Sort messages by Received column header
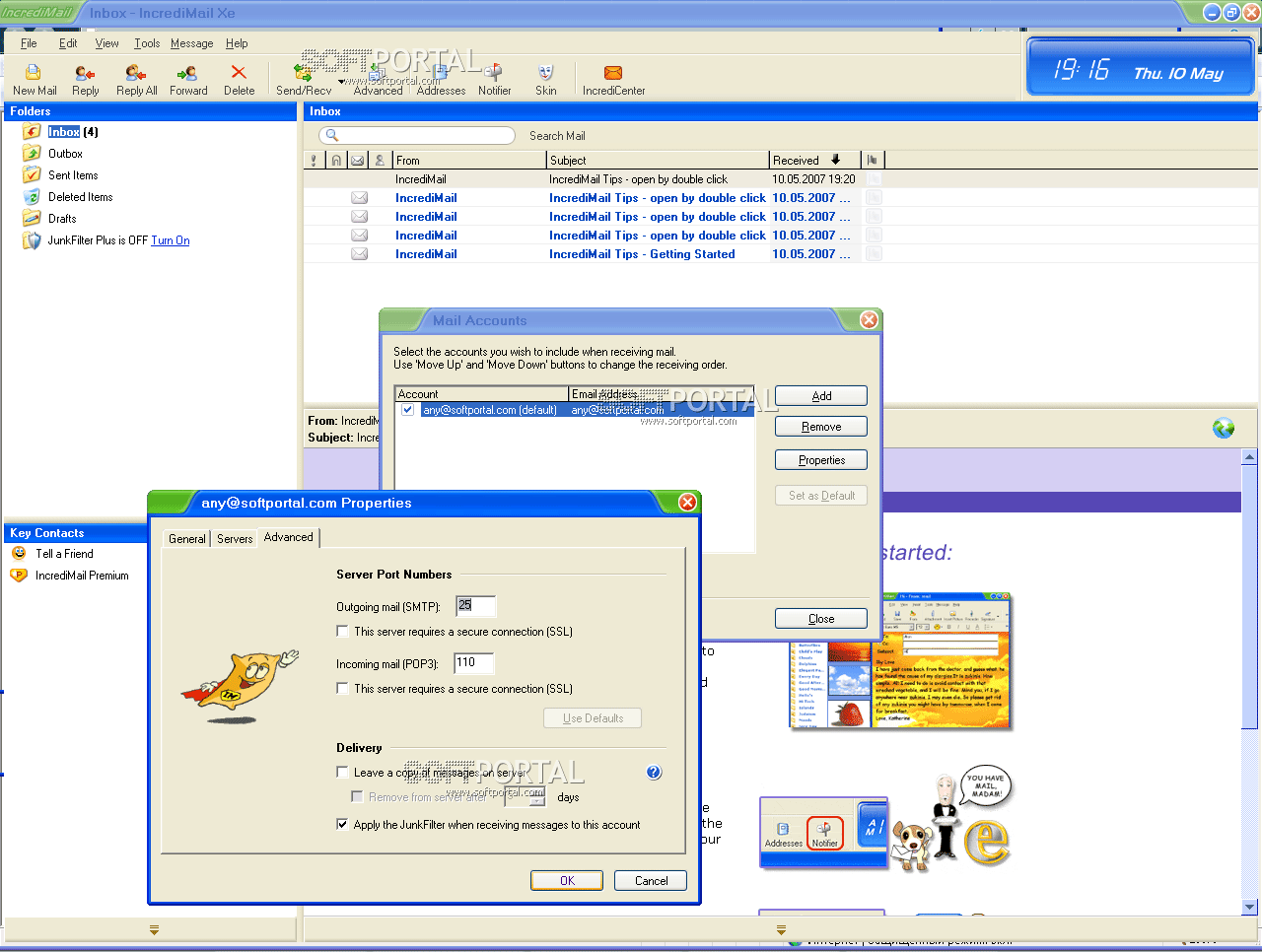 814,160
